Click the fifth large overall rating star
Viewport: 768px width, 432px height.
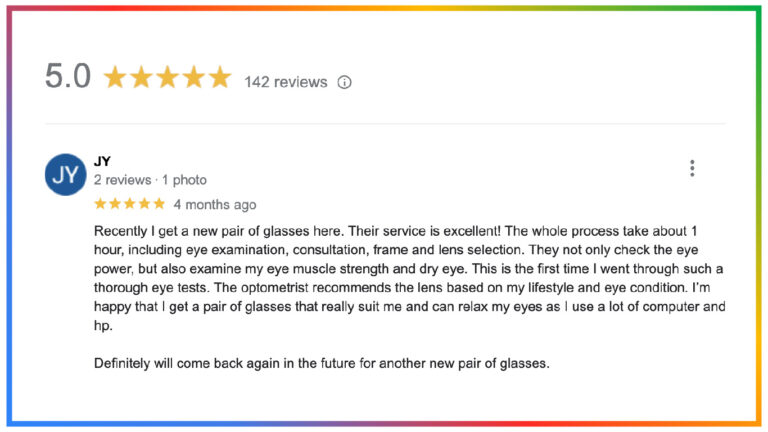click(219, 78)
